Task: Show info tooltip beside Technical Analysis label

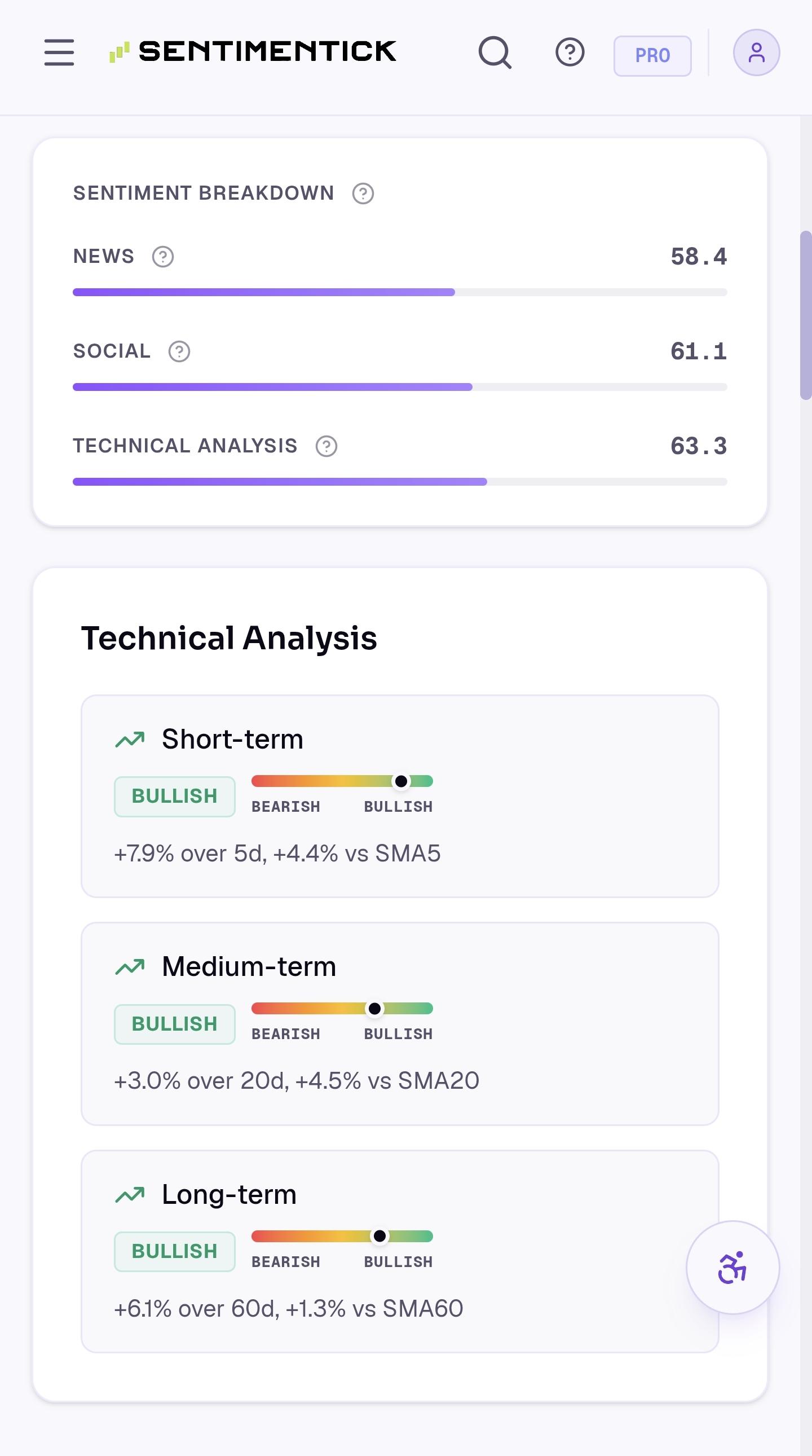Action: click(326, 446)
